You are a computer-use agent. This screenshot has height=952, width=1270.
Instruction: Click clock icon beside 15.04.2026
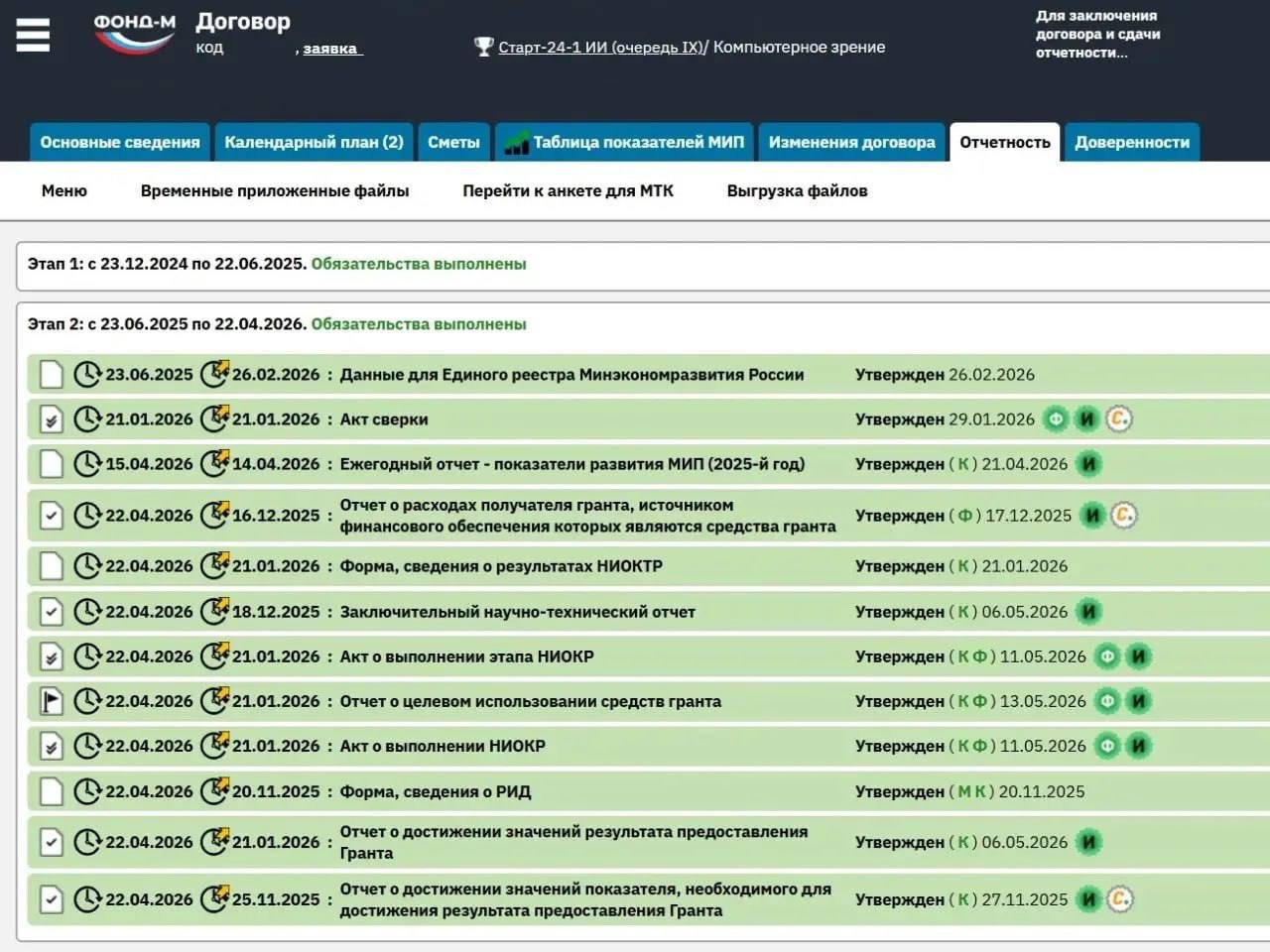pos(88,464)
